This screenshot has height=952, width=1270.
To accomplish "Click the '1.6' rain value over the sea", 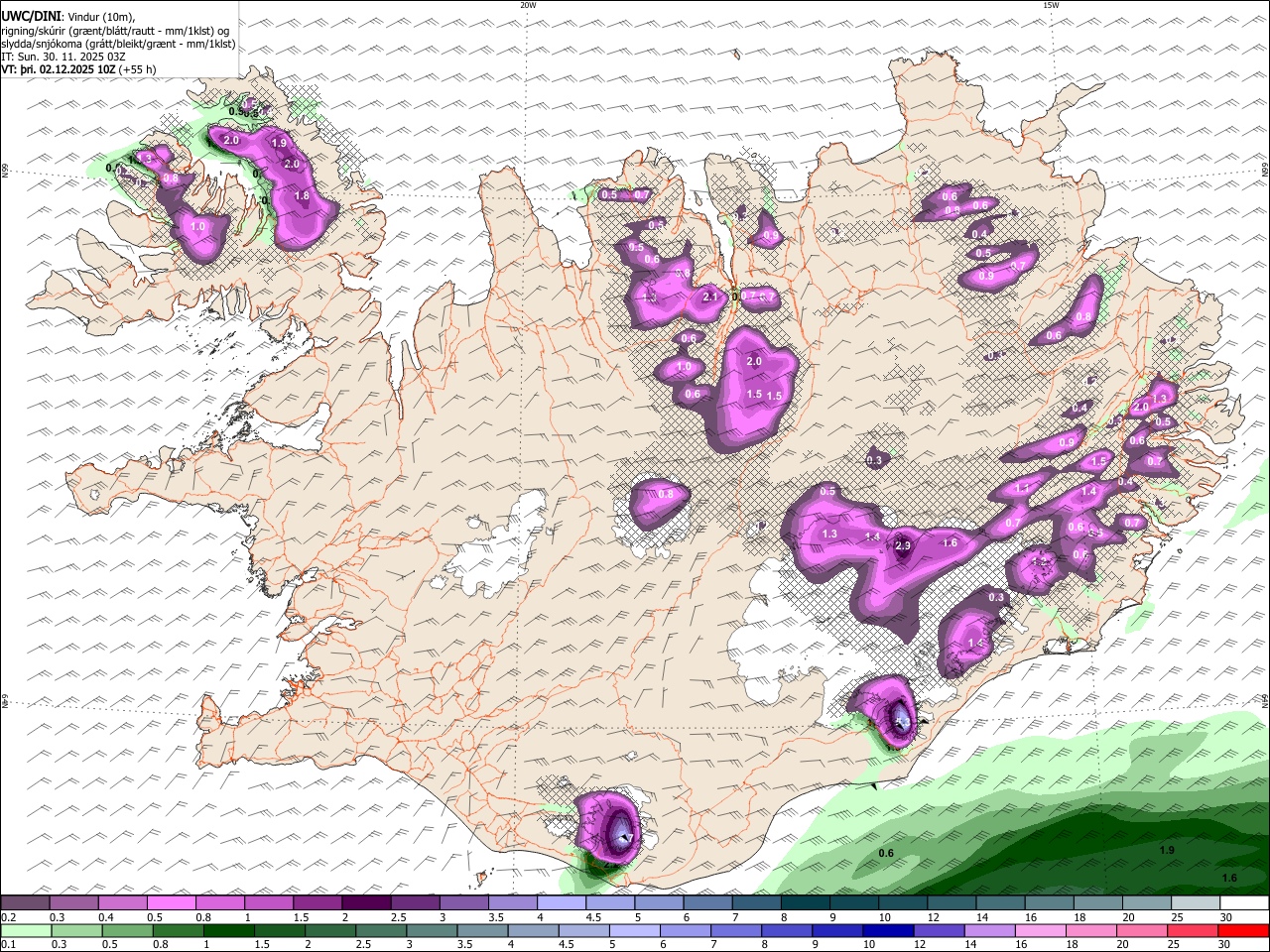I will click(x=1229, y=878).
